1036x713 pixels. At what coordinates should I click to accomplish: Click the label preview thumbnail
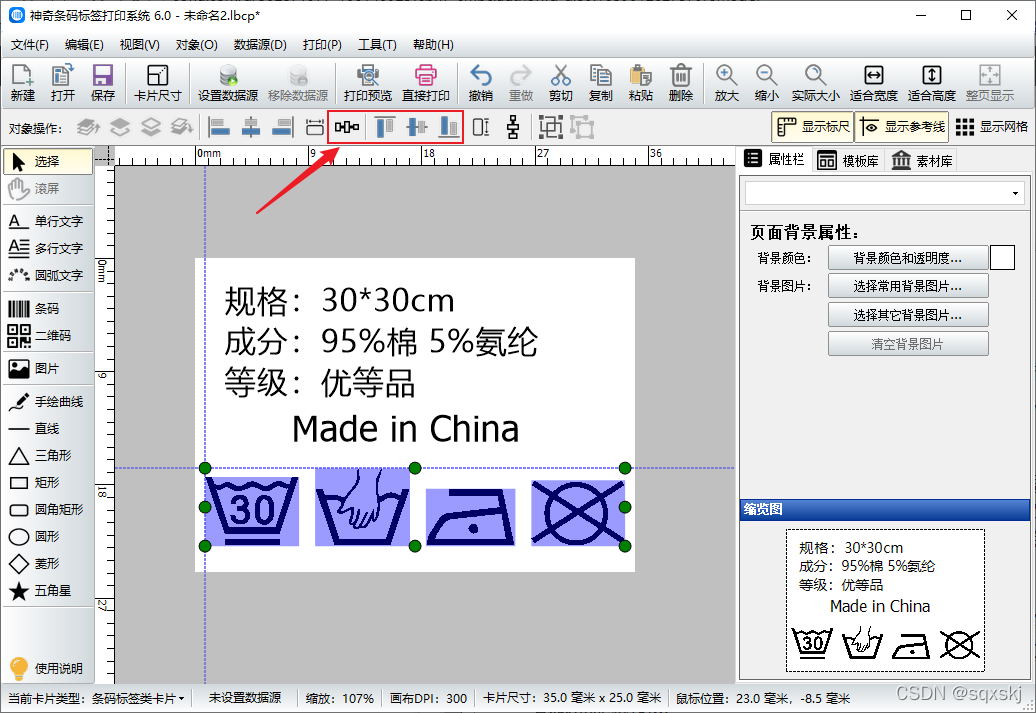click(x=885, y=600)
